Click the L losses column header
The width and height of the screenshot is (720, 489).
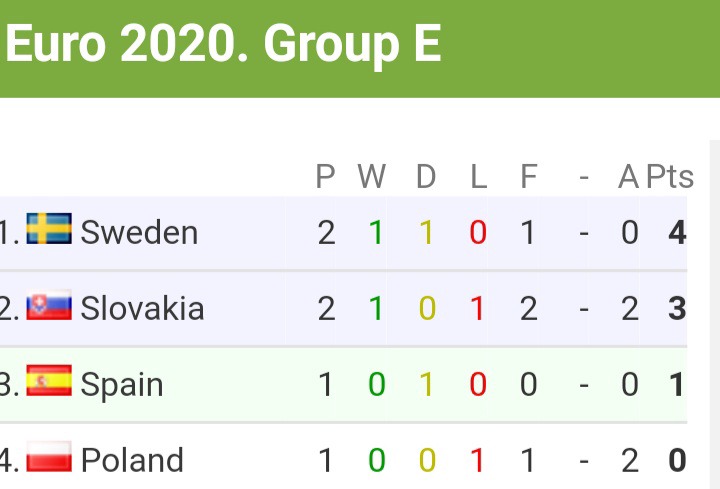[x=478, y=177]
